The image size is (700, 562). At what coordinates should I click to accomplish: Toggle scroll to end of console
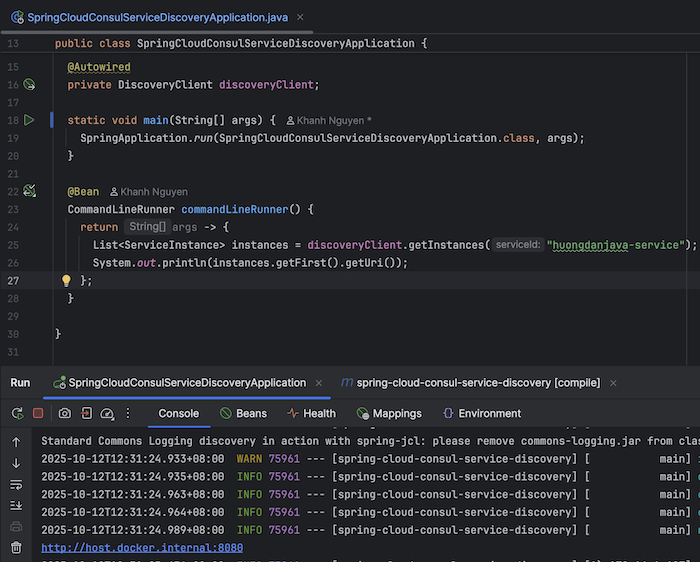pos(16,505)
